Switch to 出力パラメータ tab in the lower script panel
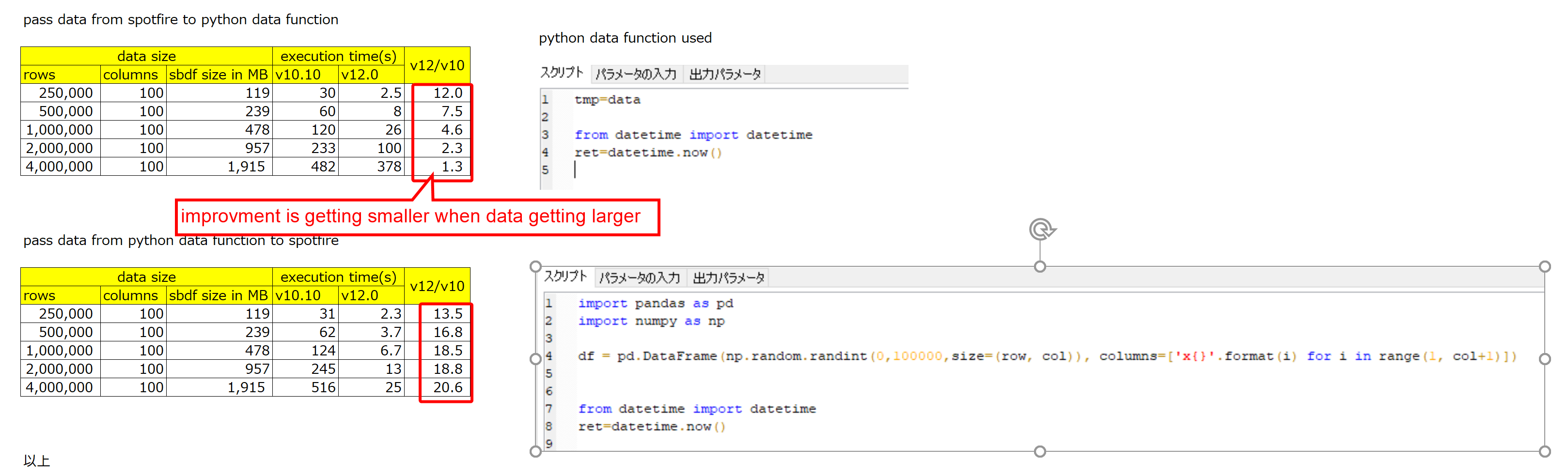The height and width of the screenshot is (476, 1568). point(728,278)
